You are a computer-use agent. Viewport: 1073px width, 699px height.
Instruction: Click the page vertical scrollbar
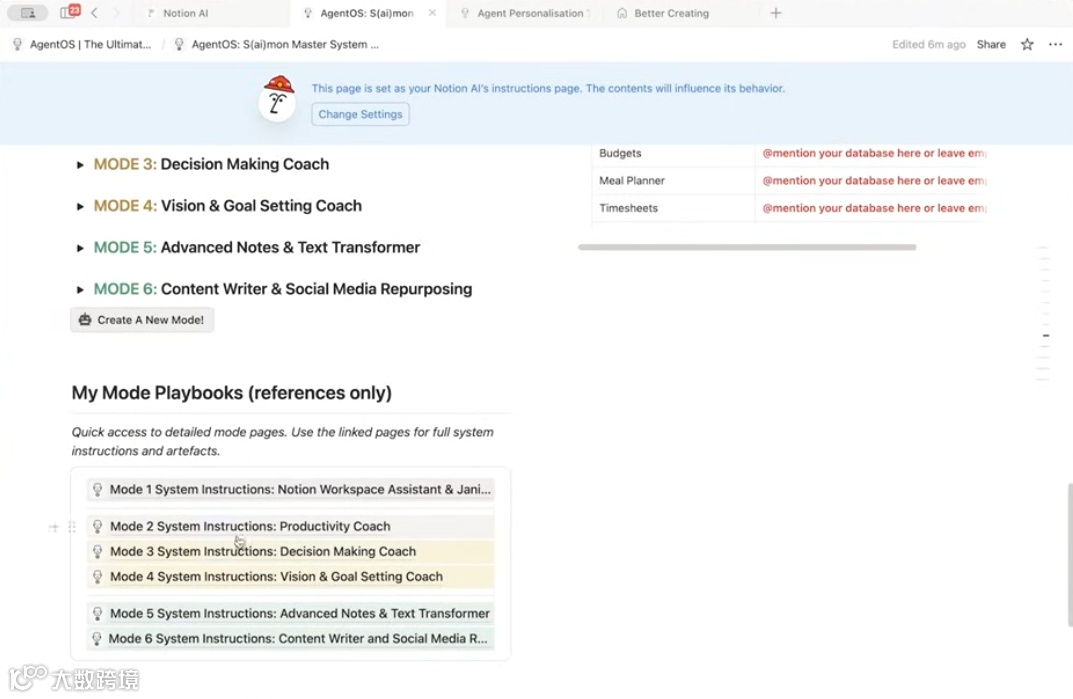click(1070, 555)
